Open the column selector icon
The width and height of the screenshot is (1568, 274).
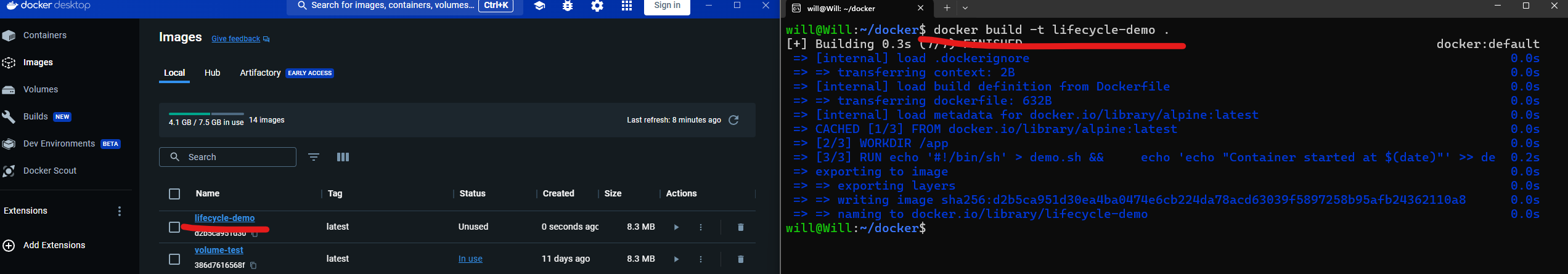pos(343,157)
